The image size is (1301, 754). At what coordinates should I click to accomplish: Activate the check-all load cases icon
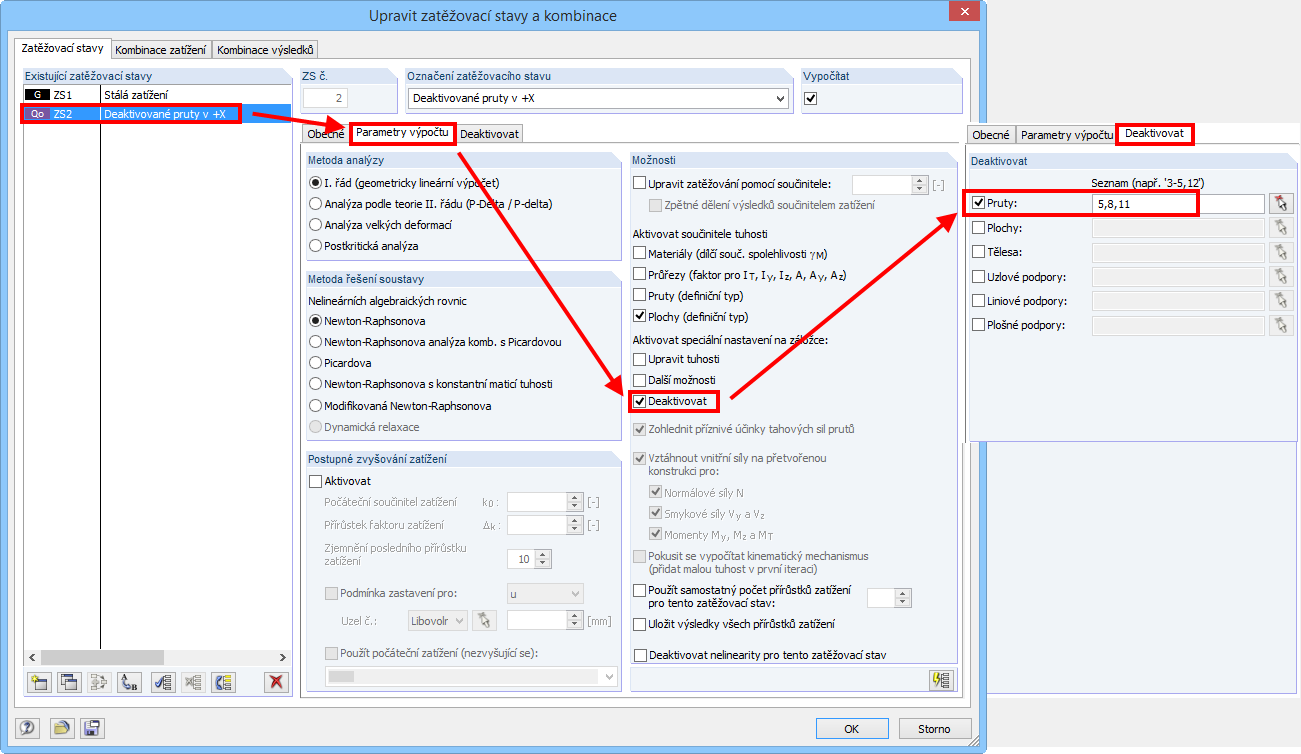click(x=163, y=682)
